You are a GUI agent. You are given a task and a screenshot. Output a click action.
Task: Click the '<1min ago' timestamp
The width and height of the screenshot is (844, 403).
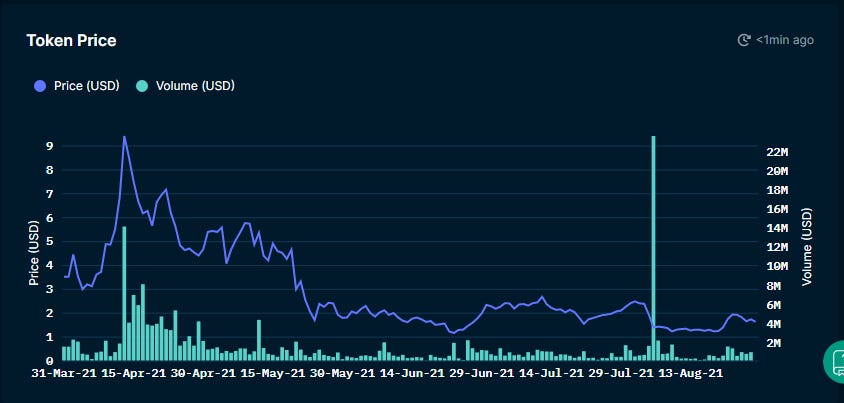coord(785,40)
